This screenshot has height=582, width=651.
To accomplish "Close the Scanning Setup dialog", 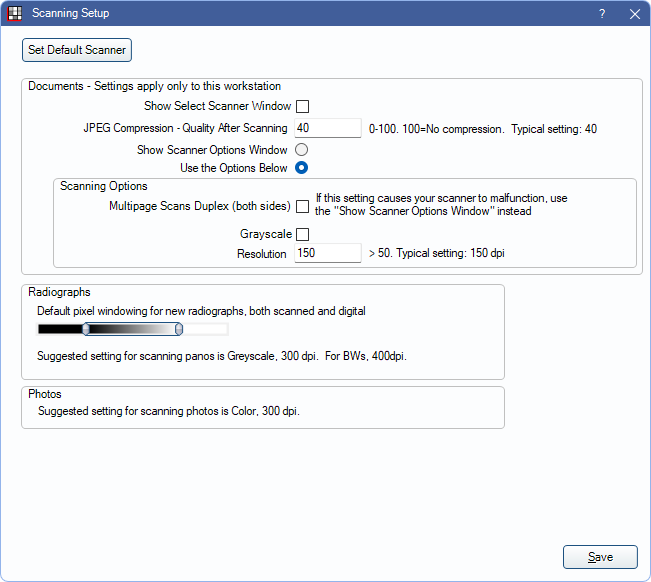I will pyautogui.click(x=634, y=14).
